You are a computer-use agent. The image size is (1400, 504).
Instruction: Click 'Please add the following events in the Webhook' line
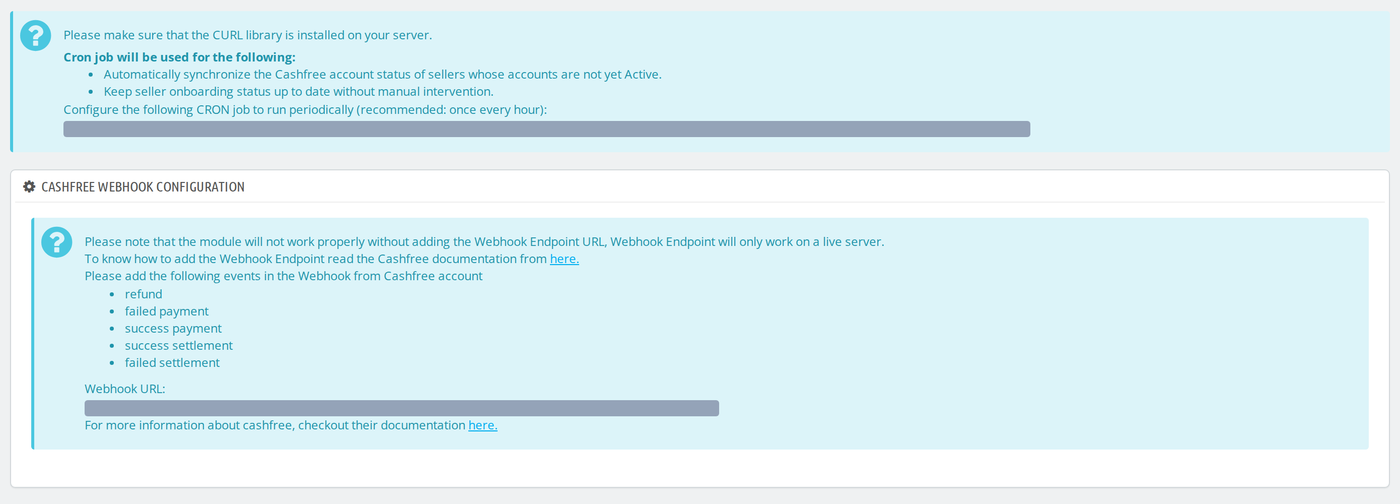tap(283, 276)
